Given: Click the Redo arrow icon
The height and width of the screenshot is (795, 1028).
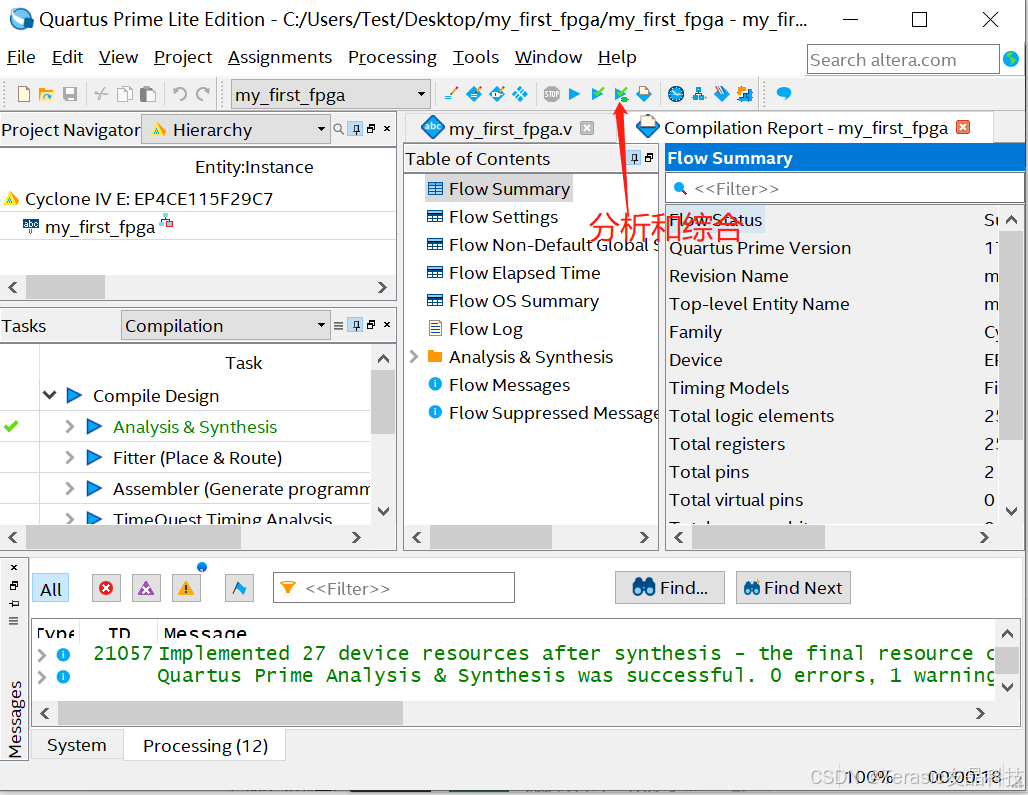Looking at the screenshot, I should tap(203, 94).
